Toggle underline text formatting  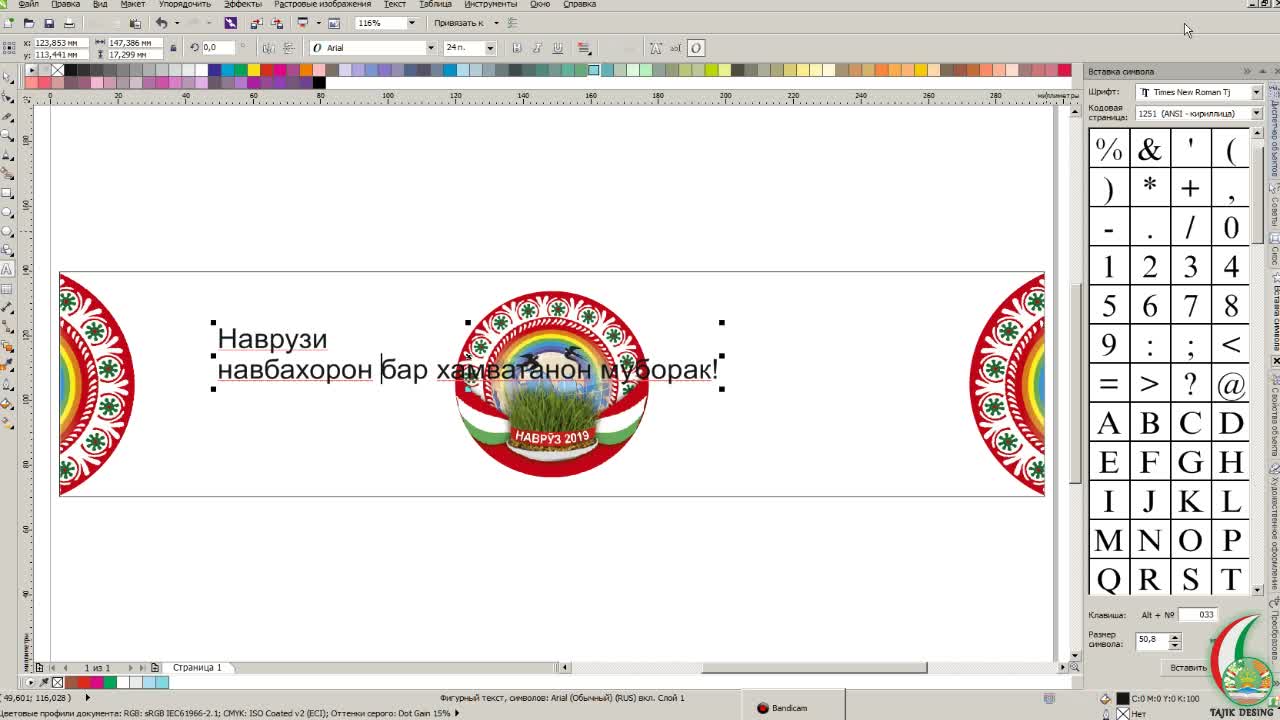tap(557, 48)
